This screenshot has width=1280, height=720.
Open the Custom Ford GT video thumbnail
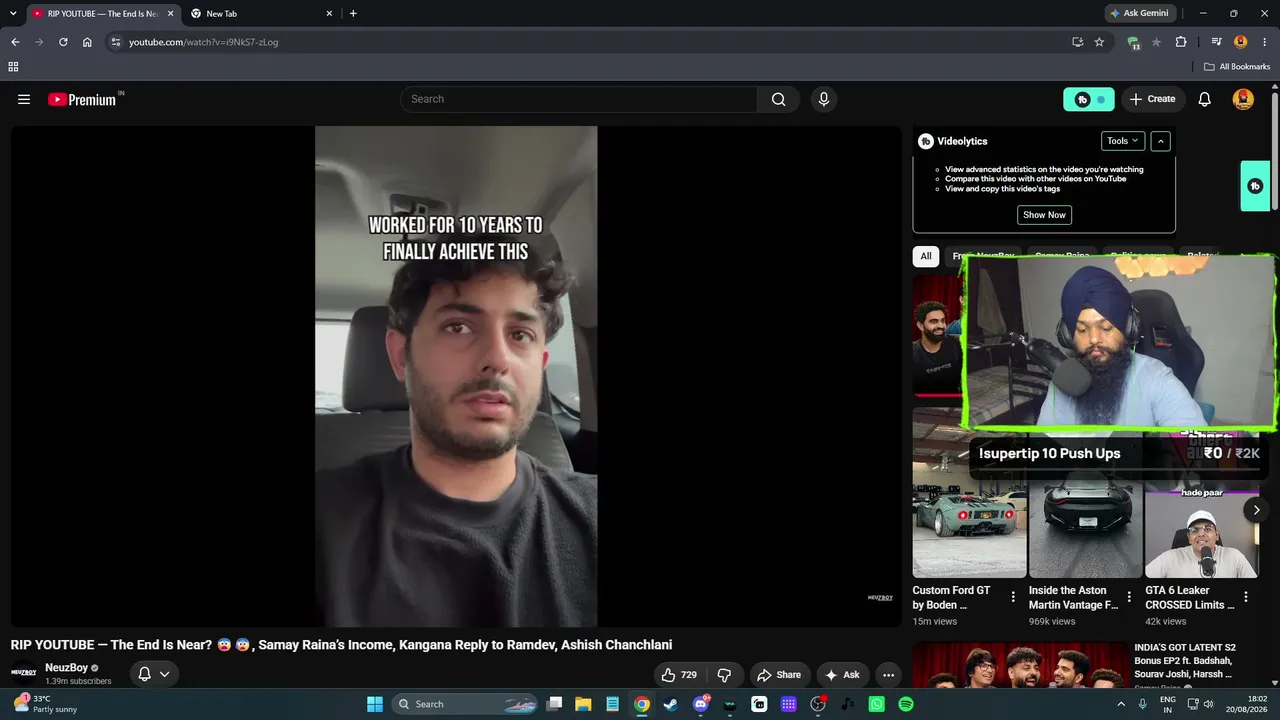(x=969, y=495)
